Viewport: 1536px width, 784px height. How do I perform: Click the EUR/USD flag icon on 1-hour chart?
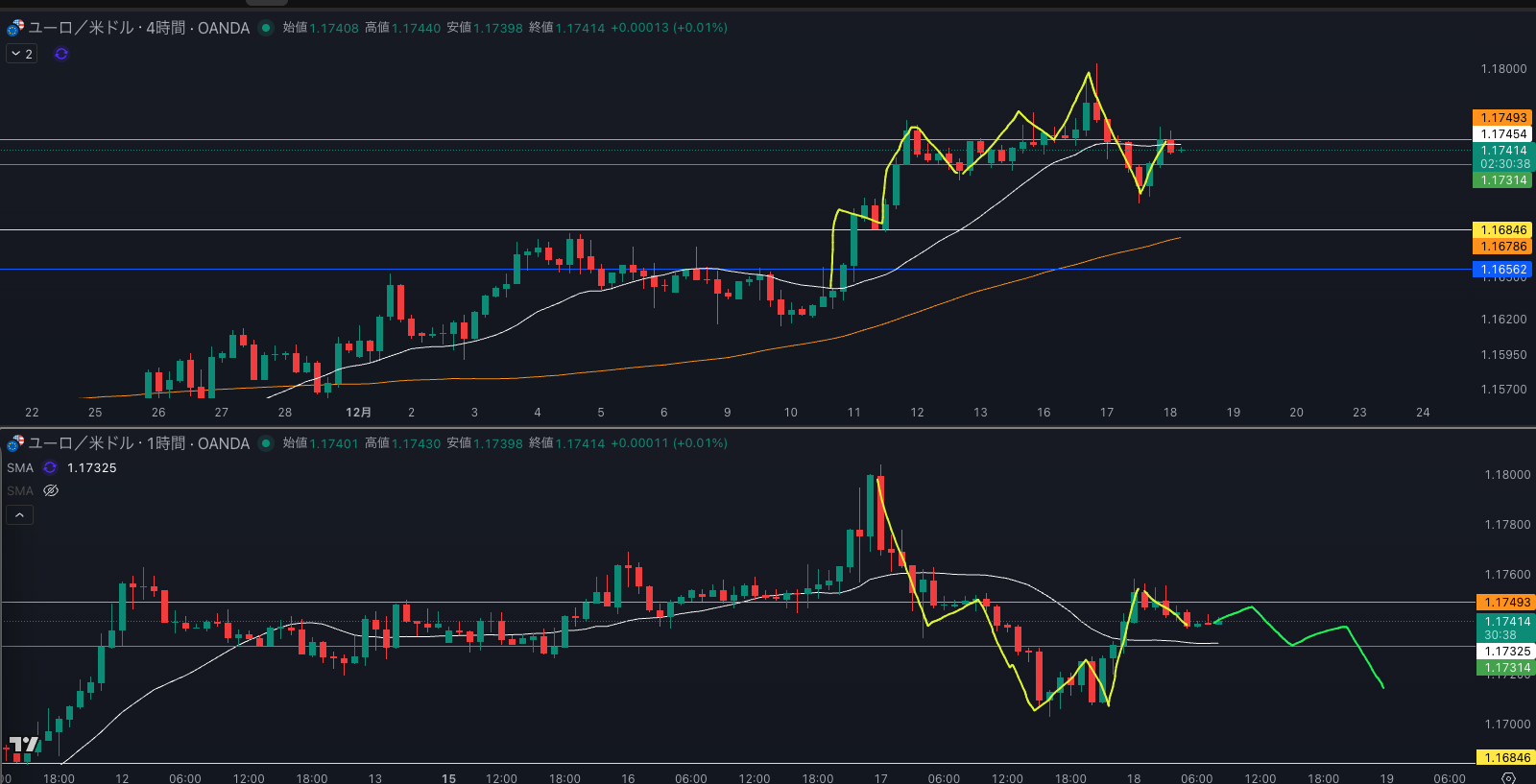[15, 443]
